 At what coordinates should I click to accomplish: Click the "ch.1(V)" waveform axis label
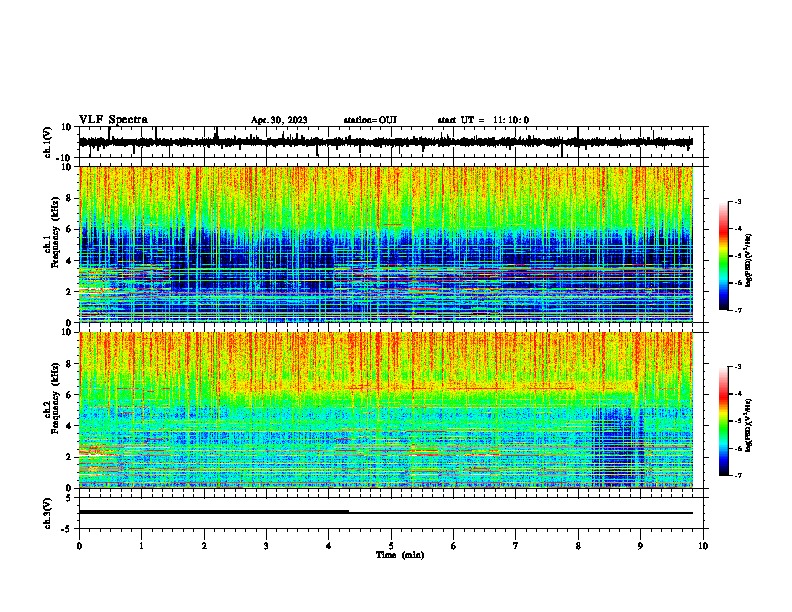coord(47,142)
